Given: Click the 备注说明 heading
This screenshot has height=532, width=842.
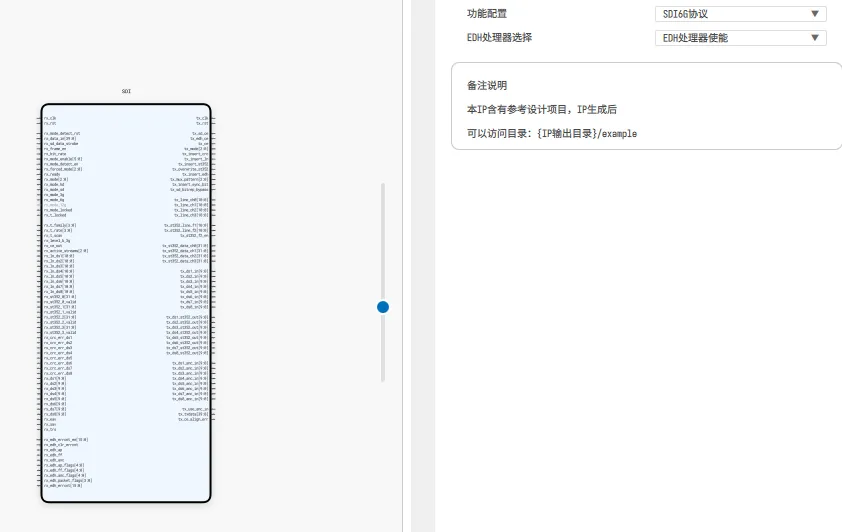Looking at the screenshot, I should 487,85.
